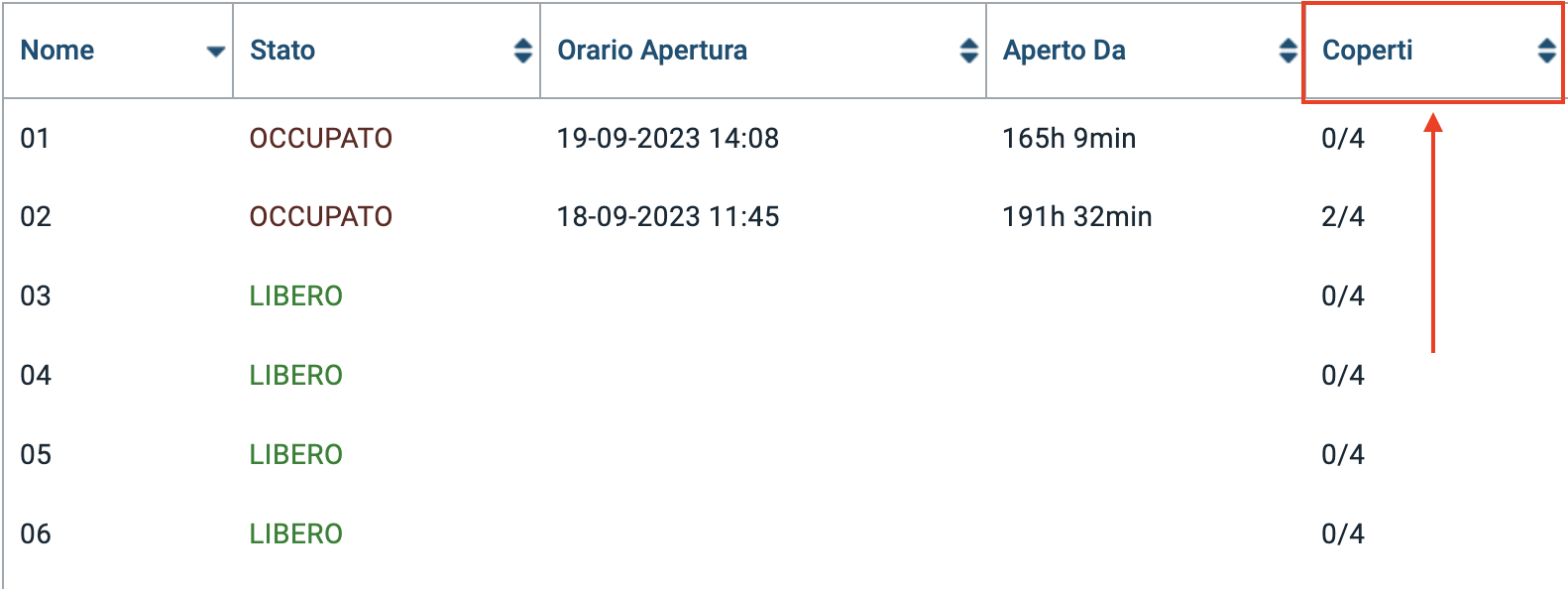Click the Stato column sort icon

click(x=522, y=51)
